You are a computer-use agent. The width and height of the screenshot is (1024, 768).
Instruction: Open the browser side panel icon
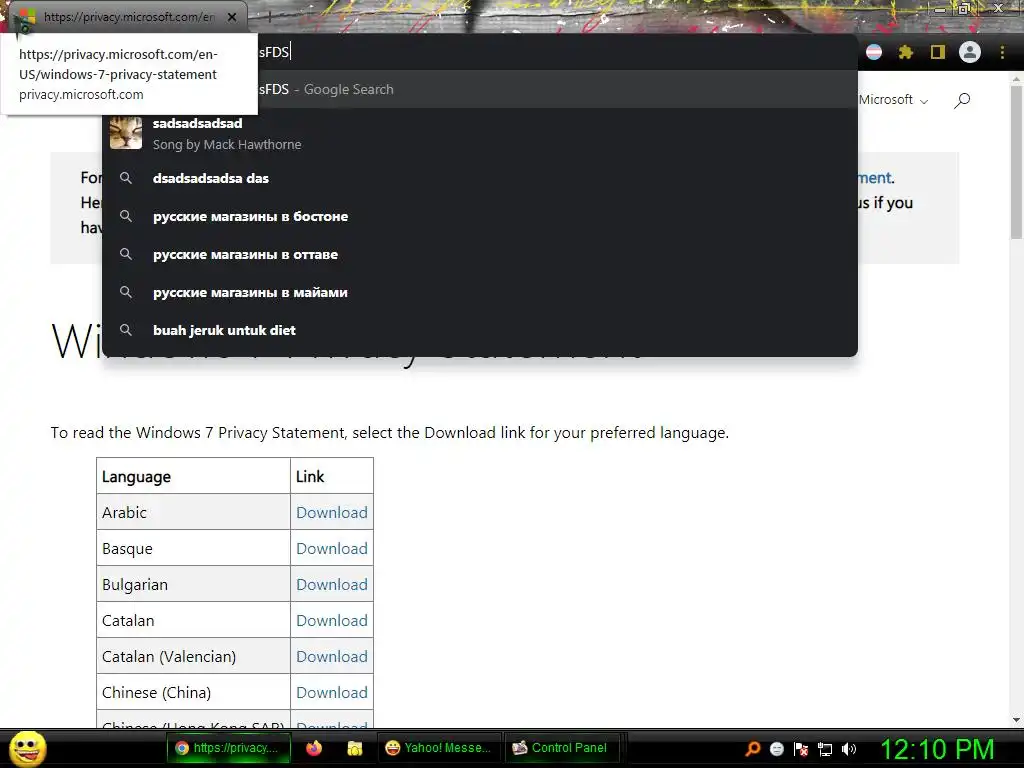tap(938, 52)
